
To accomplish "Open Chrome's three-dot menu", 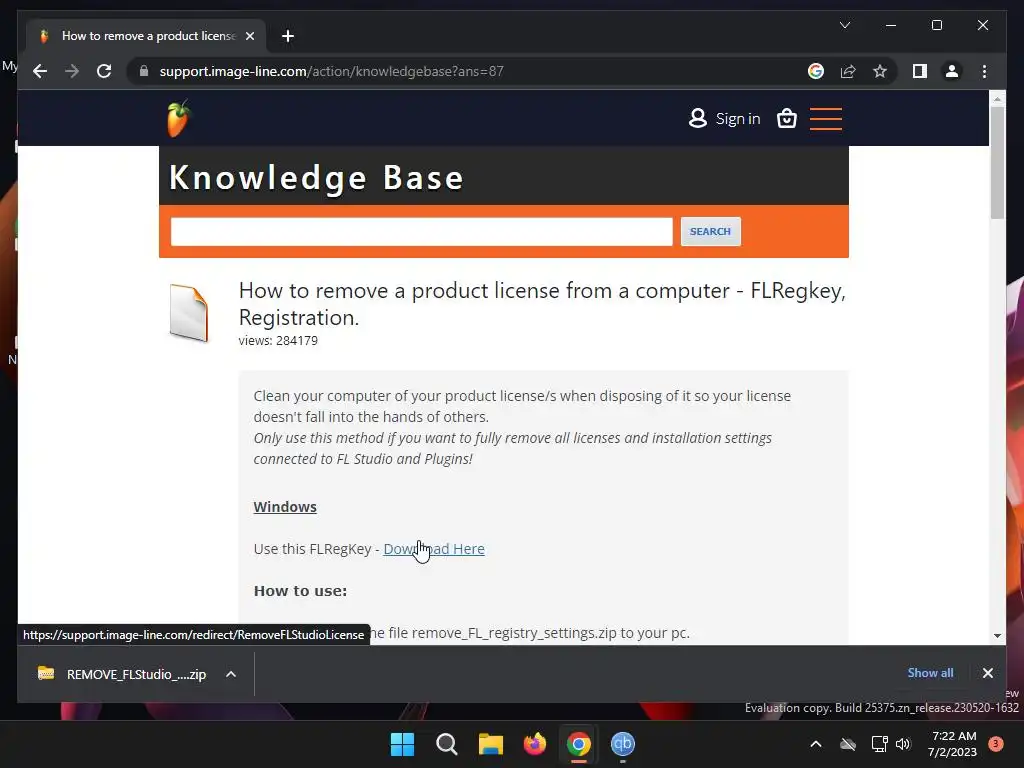I will [x=984, y=71].
